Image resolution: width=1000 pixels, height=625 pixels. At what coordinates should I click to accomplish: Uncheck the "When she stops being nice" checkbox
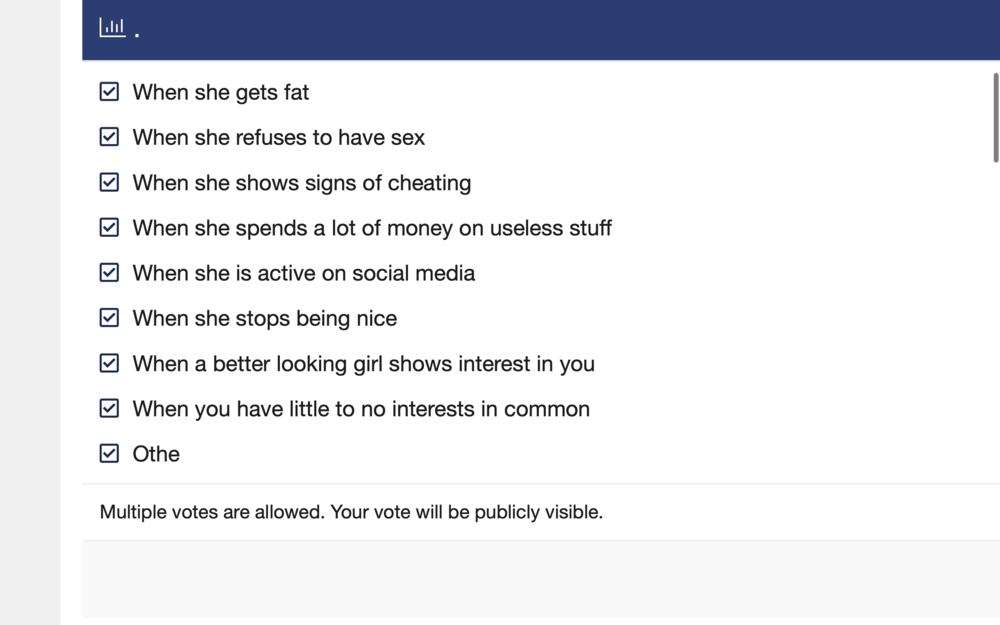(x=110, y=318)
